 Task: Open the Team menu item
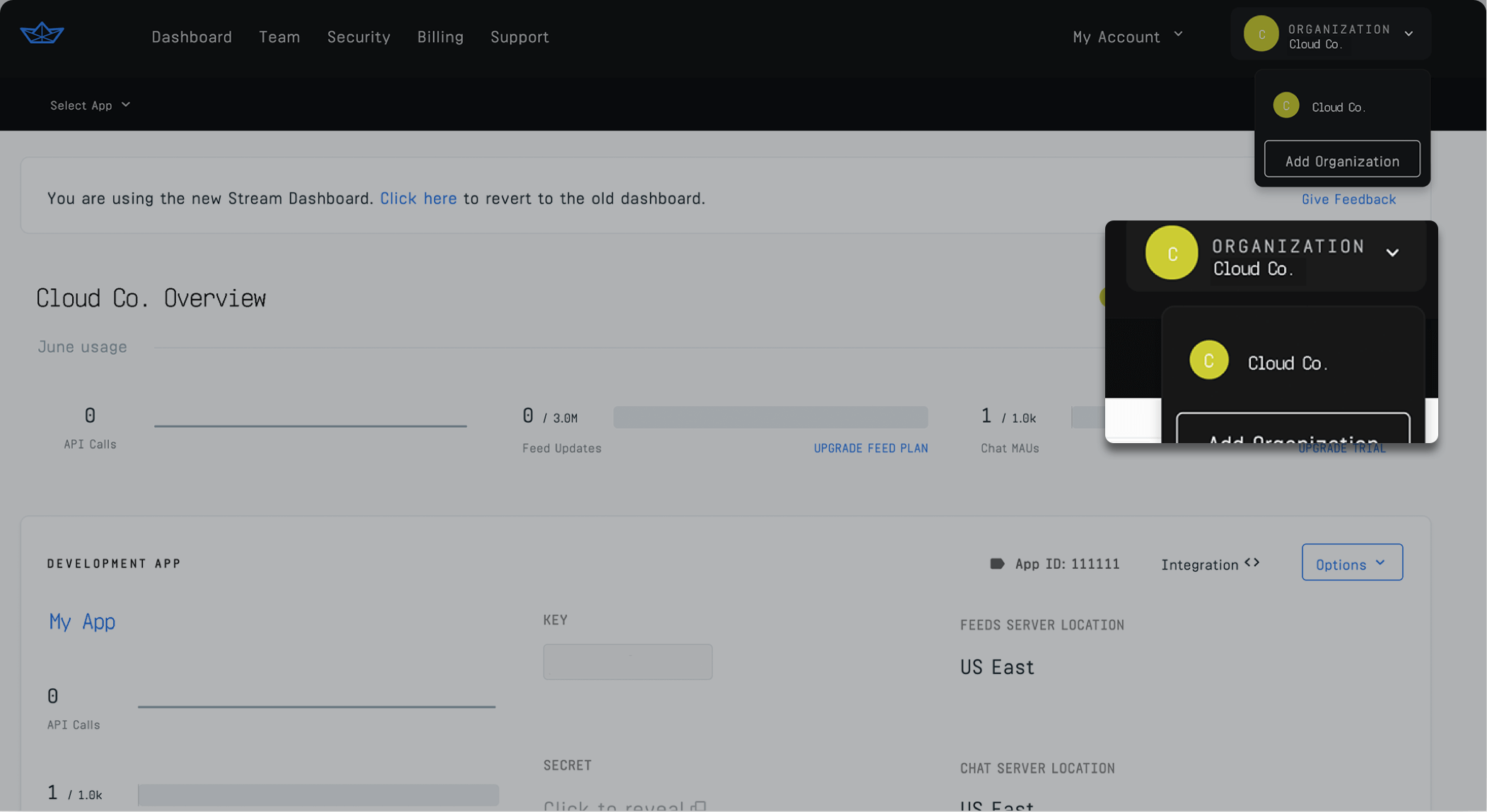point(279,37)
